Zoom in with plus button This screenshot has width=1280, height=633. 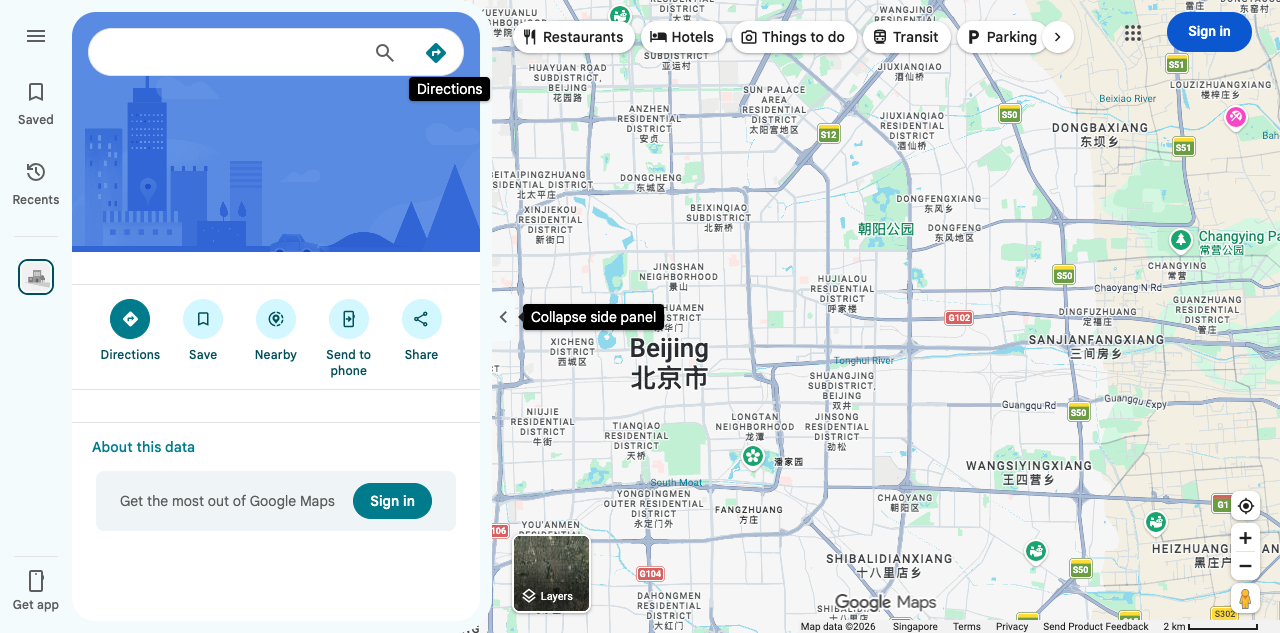pyautogui.click(x=1245, y=538)
